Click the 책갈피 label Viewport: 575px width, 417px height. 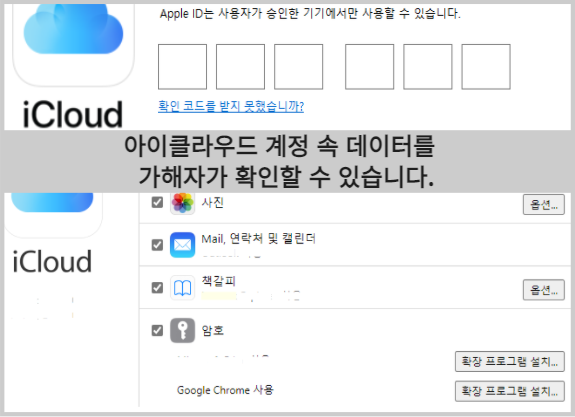(219, 281)
